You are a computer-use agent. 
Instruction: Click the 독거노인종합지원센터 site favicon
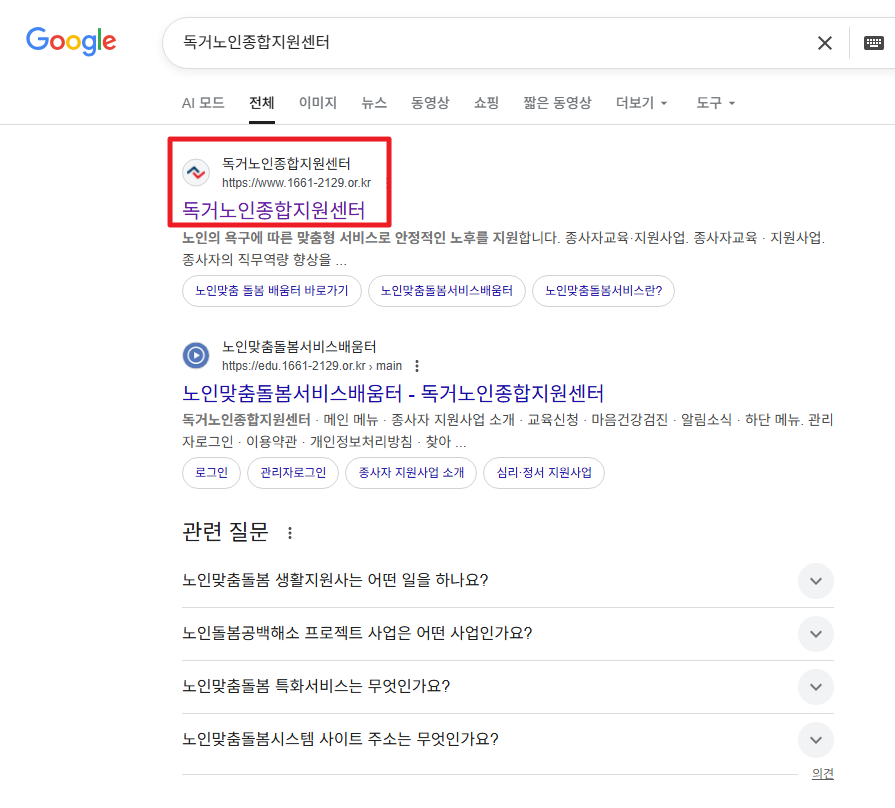pyautogui.click(x=196, y=171)
